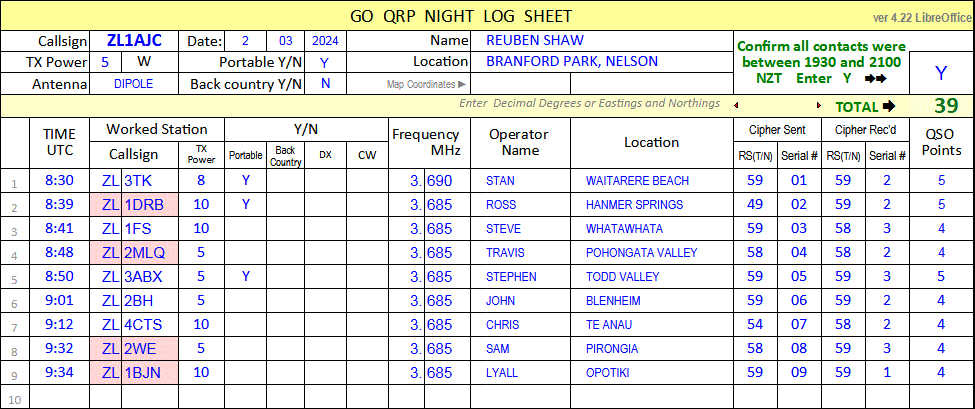The image size is (975, 409).
Task: Click the double black arrows beside Enter Y
Action: click(x=876, y=77)
